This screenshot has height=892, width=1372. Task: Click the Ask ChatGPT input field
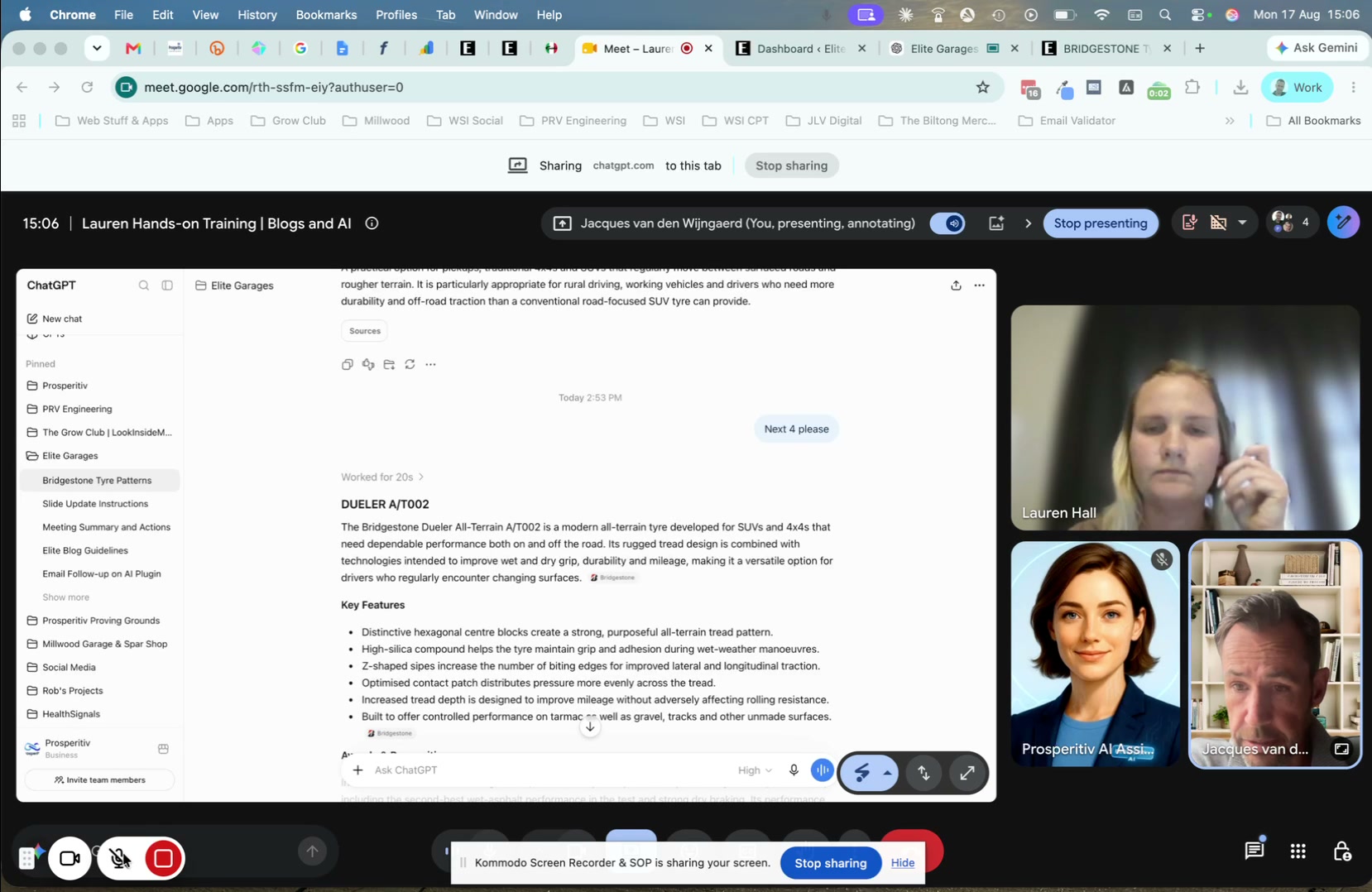point(546,770)
